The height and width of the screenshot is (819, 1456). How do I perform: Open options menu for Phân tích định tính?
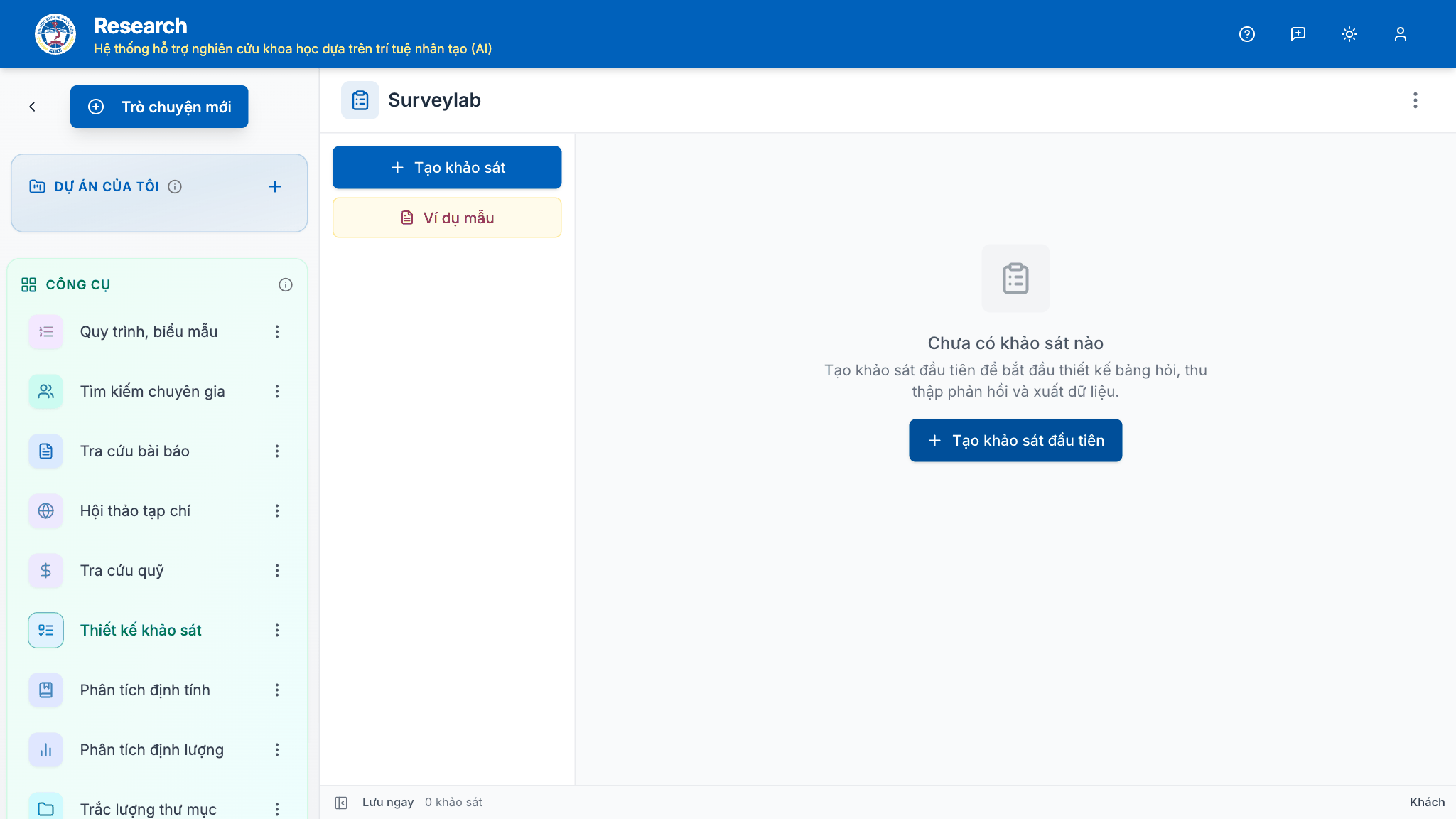tap(277, 690)
